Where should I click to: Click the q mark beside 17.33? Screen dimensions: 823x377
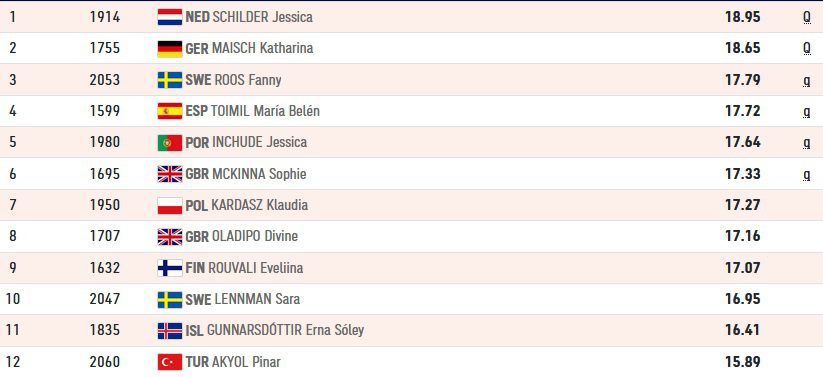pos(807,175)
